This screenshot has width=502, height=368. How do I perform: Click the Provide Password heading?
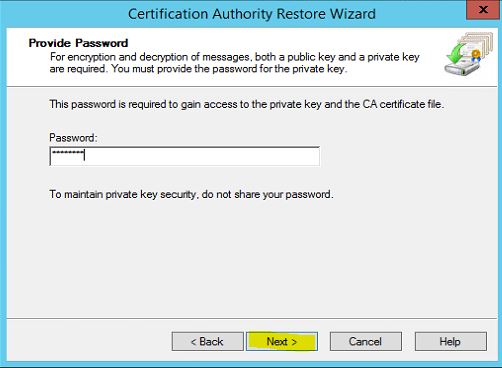tap(78, 43)
